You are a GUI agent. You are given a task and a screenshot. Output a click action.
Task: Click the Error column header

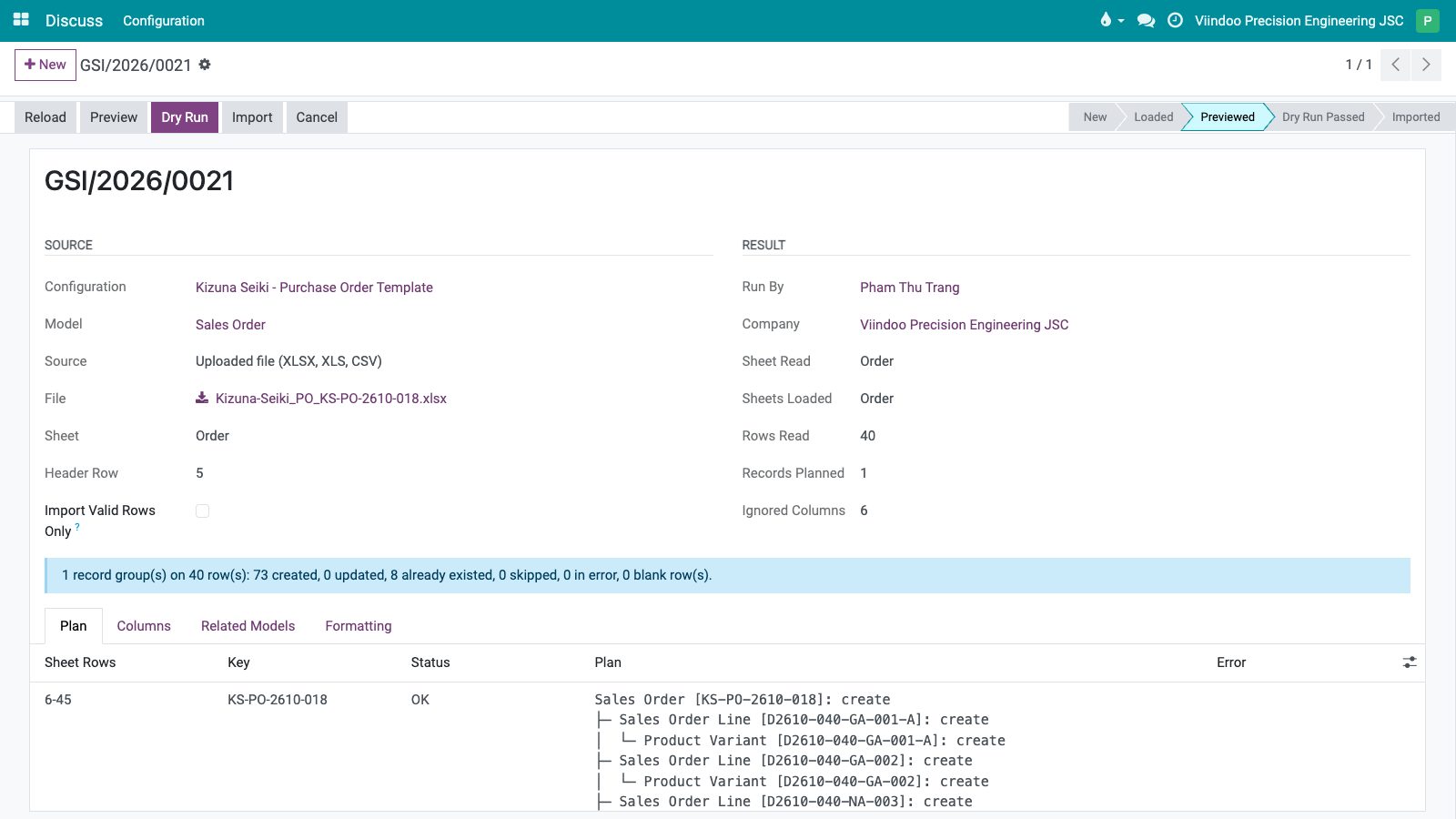(x=1231, y=662)
